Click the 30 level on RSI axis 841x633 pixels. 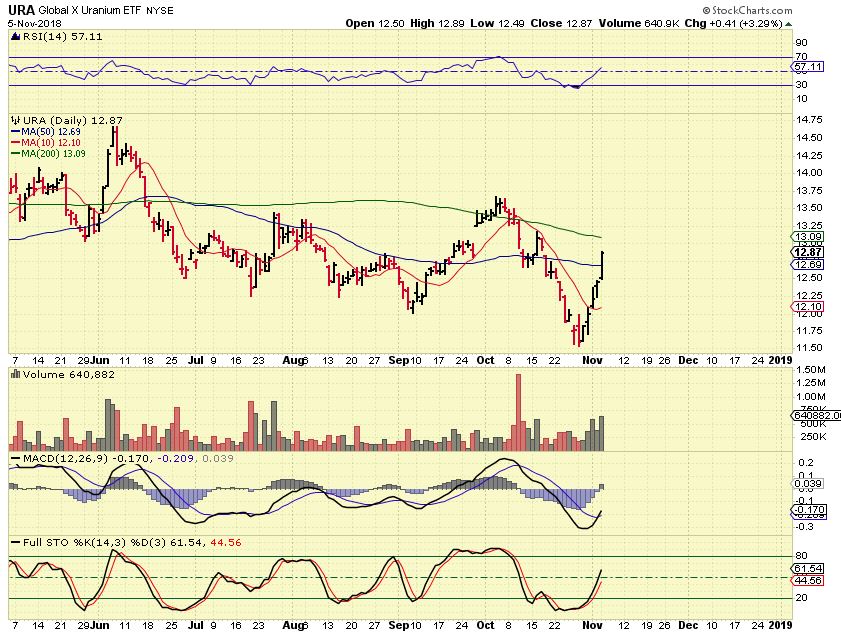(802, 85)
